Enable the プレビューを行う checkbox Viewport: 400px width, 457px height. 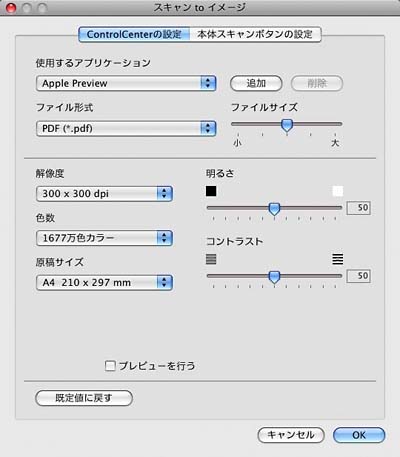[110, 366]
